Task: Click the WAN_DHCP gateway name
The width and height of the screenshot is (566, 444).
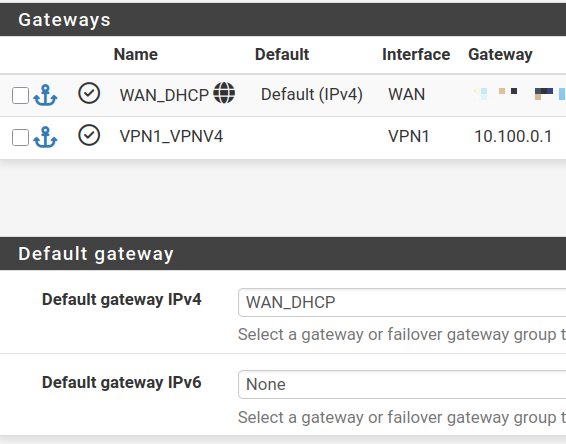Action: [x=164, y=95]
